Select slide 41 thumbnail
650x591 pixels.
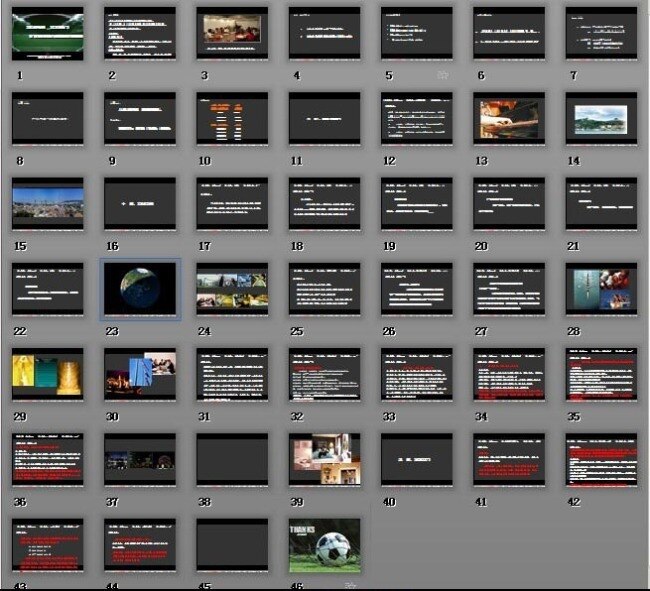pos(509,460)
